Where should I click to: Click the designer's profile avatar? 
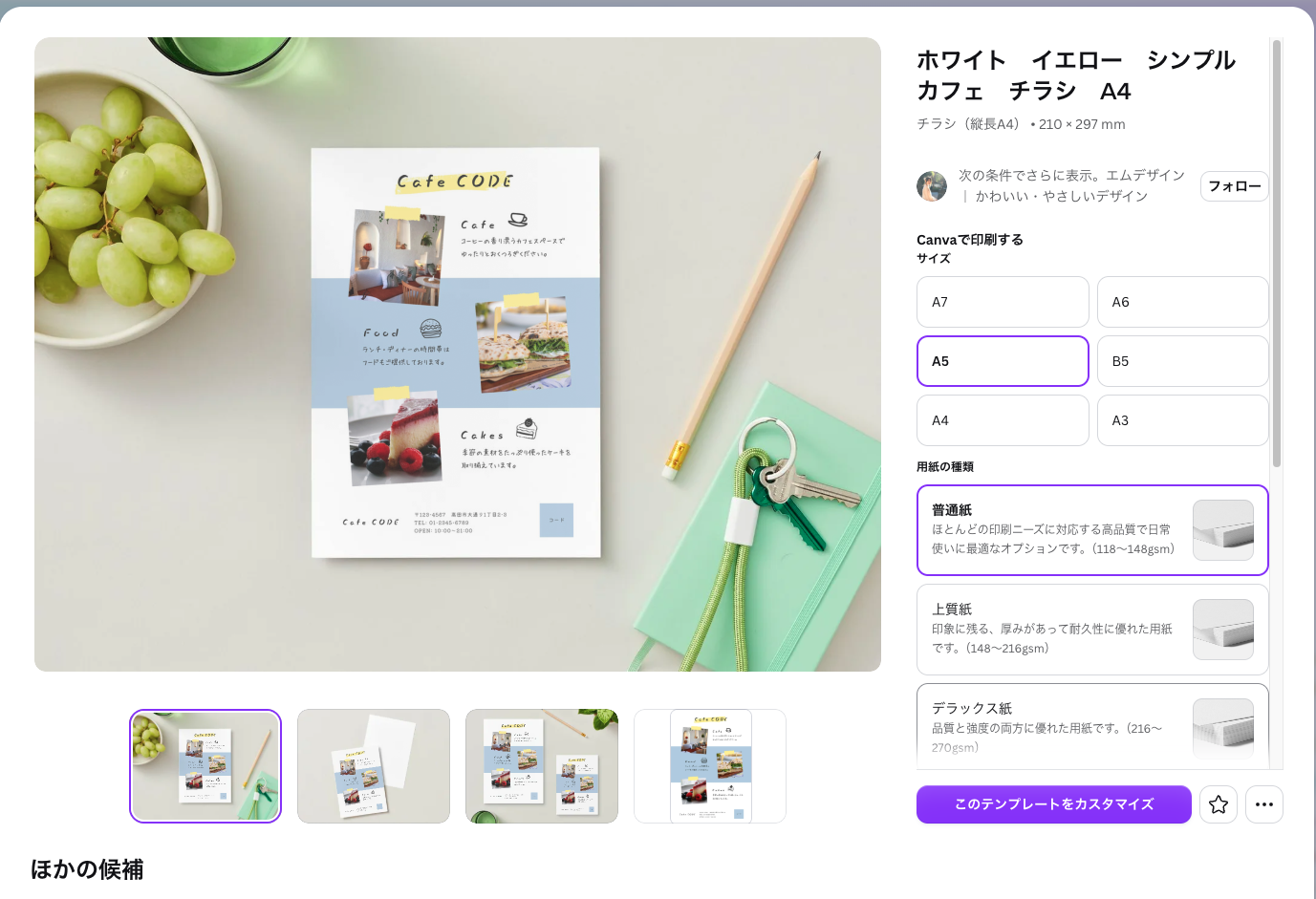(932, 186)
